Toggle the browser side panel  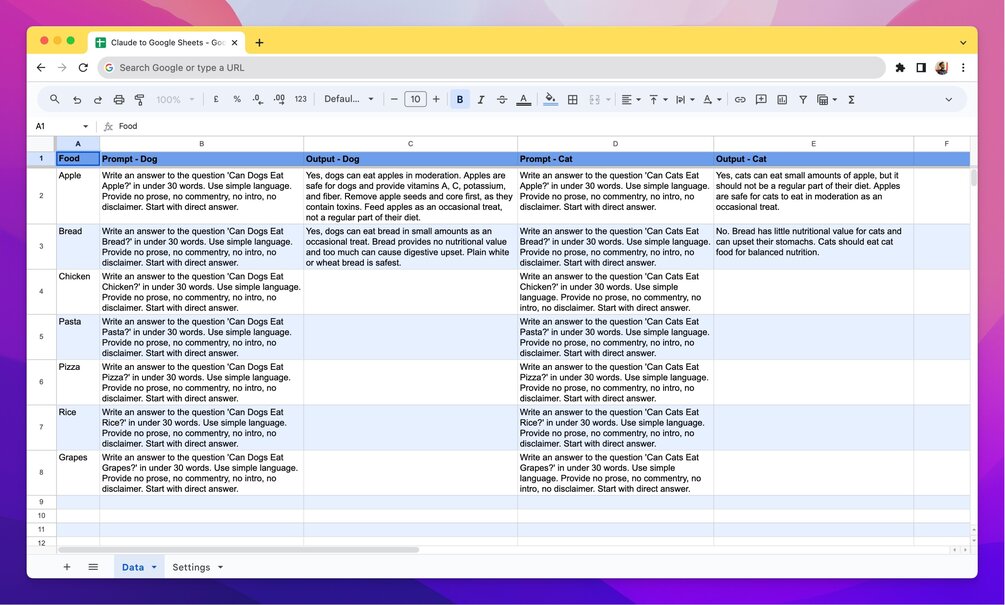tap(921, 67)
